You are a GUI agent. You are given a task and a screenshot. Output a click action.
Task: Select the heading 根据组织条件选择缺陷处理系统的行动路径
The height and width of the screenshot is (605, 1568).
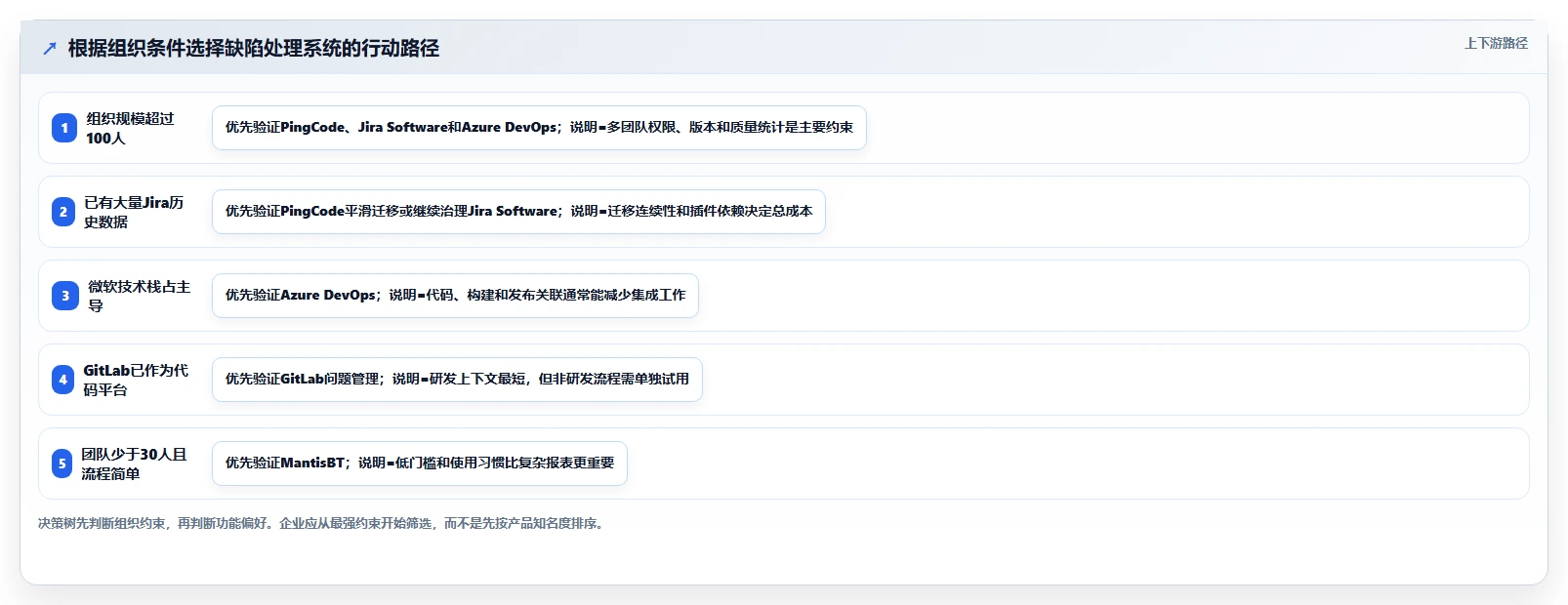pyautogui.click(x=254, y=48)
